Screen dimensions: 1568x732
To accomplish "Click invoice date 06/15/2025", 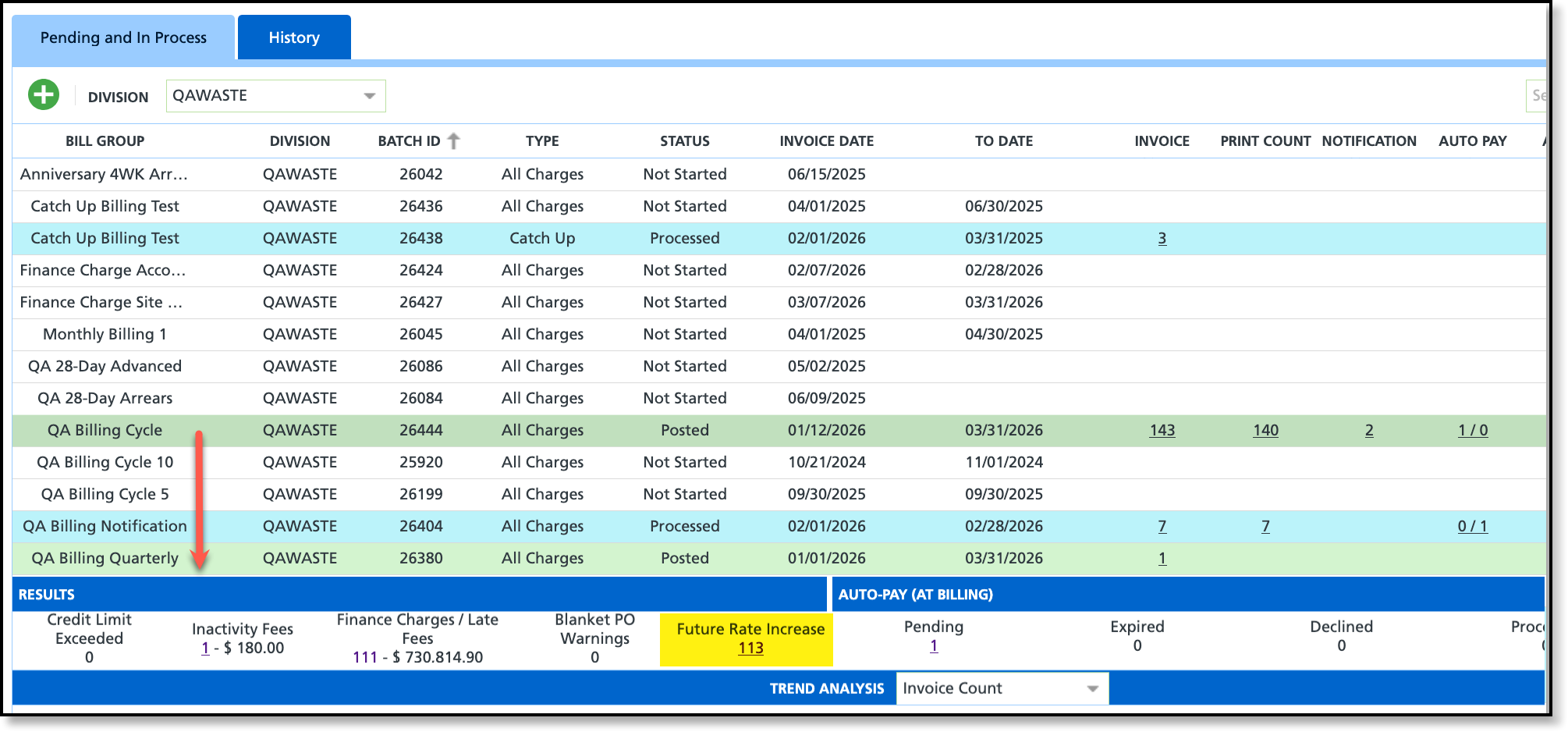I will pyautogui.click(x=827, y=175).
